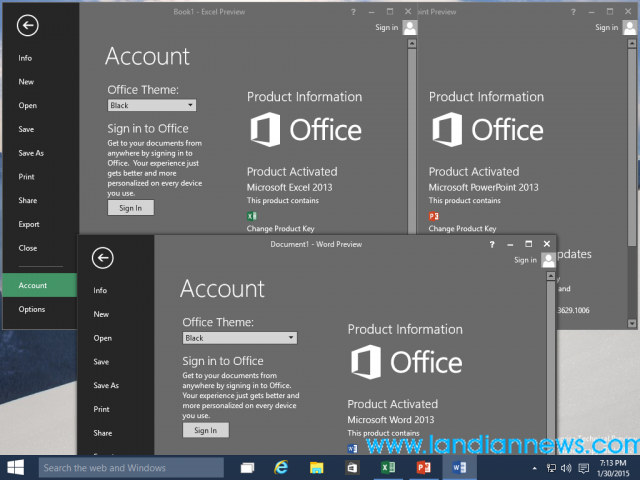The height and width of the screenshot is (480, 640).
Task: Click the volume speaker icon in the tray
Action: click(566, 469)
